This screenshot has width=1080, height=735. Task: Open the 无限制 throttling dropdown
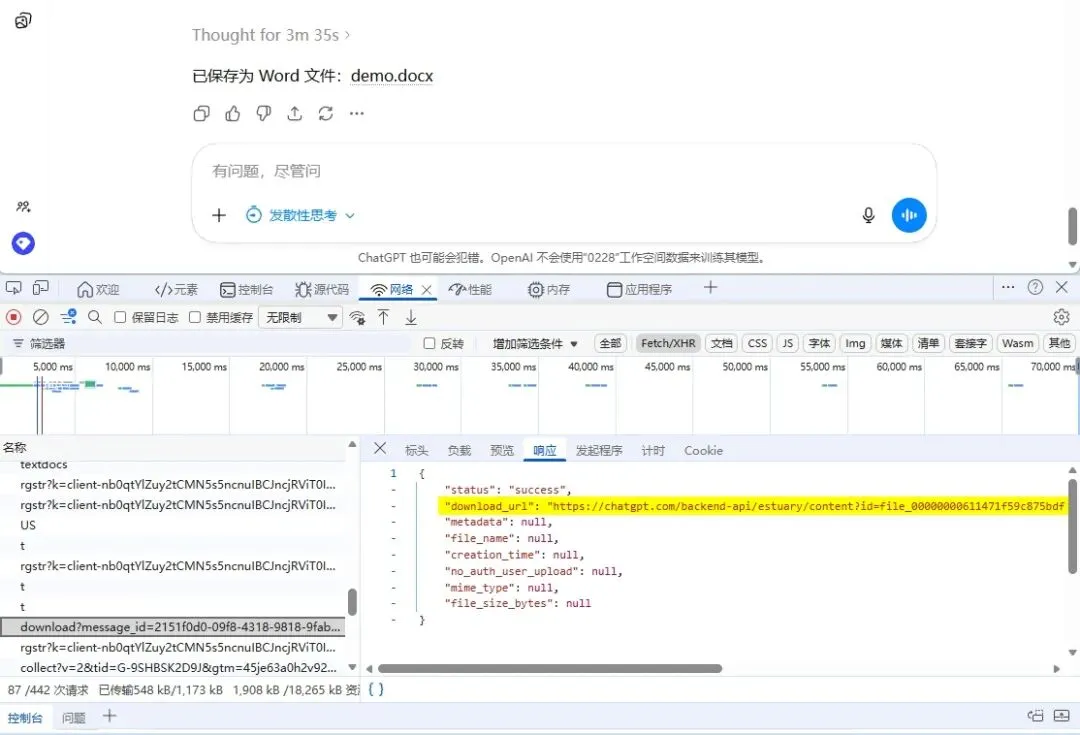[300, 318]
